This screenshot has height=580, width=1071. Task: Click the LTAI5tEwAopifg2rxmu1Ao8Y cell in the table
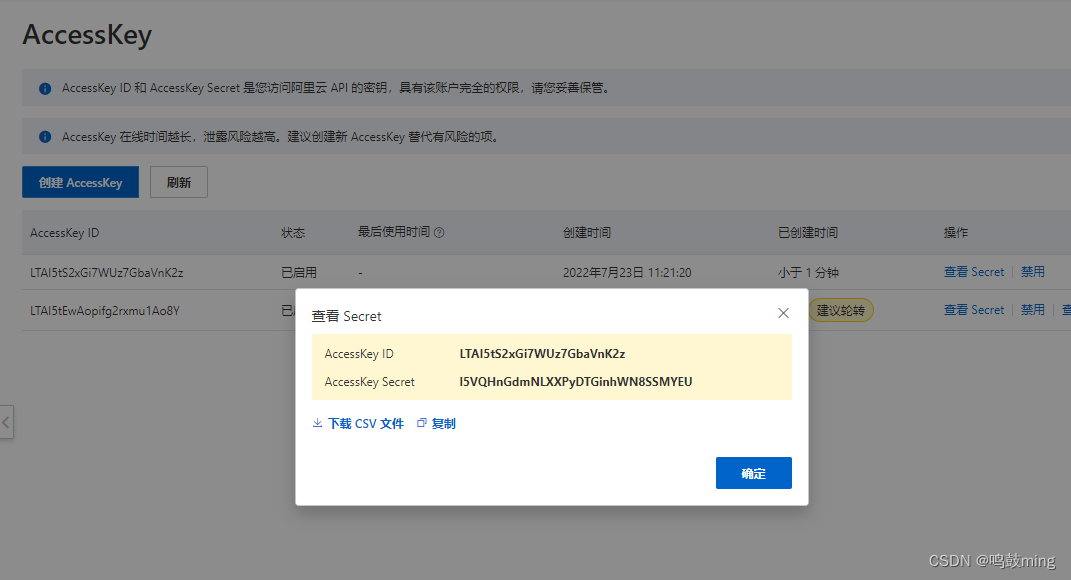pos(105,311)
